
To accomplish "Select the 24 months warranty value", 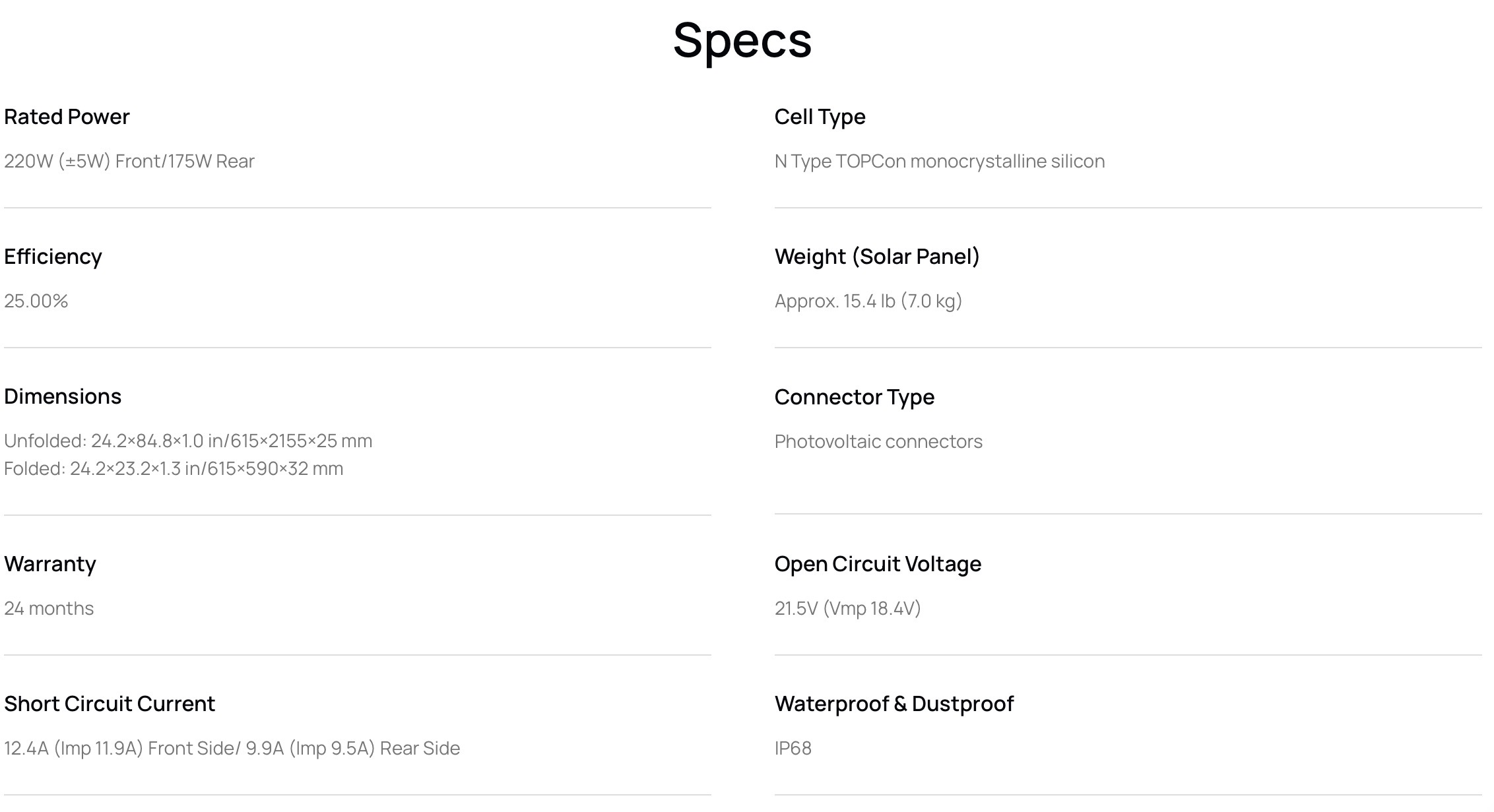I will pyautogui.click(x=49, y=608).
